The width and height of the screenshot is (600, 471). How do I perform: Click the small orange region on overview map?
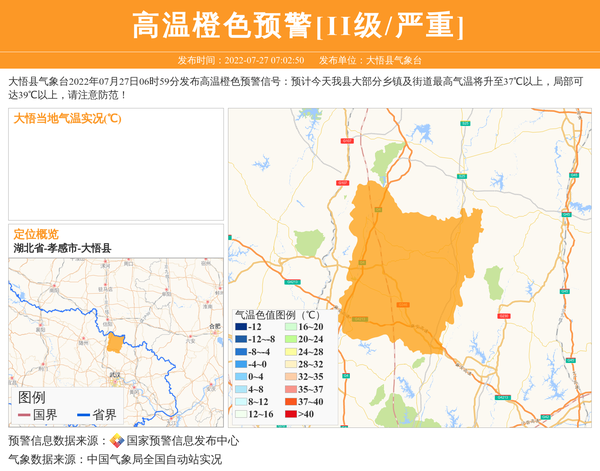pos(115,344)
